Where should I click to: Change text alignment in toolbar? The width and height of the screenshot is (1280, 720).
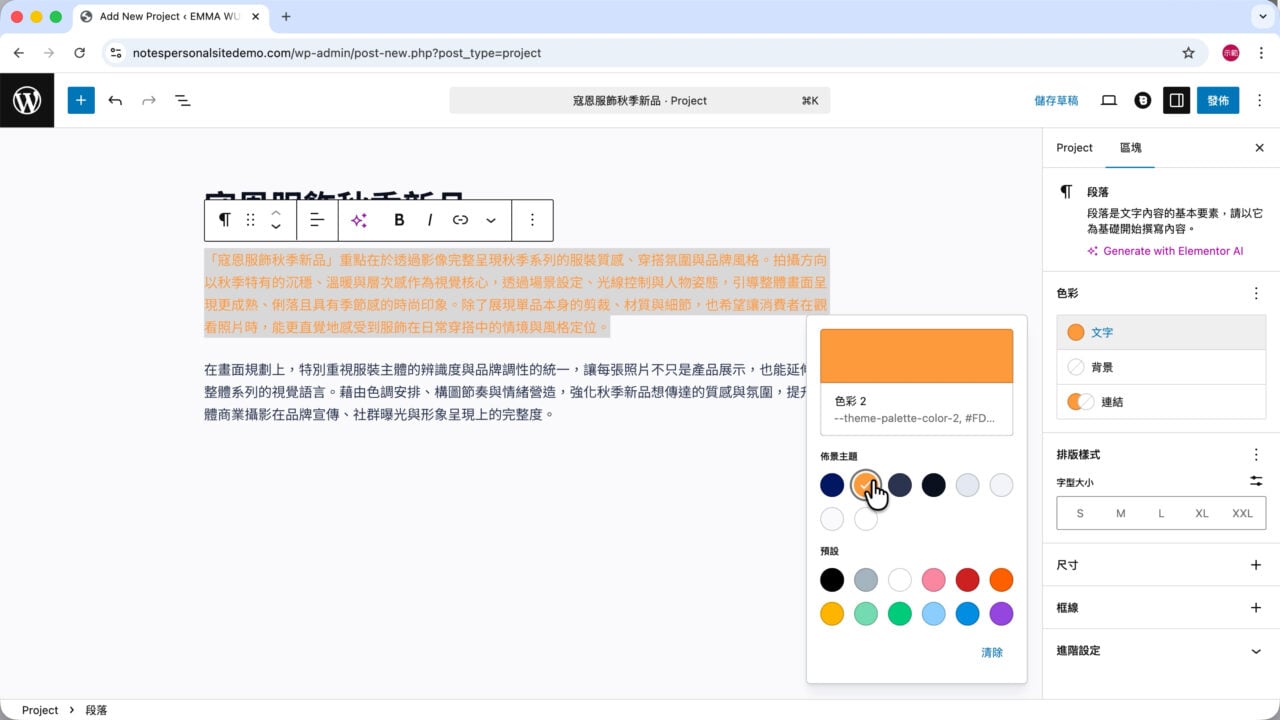click(x=317, y=220)
